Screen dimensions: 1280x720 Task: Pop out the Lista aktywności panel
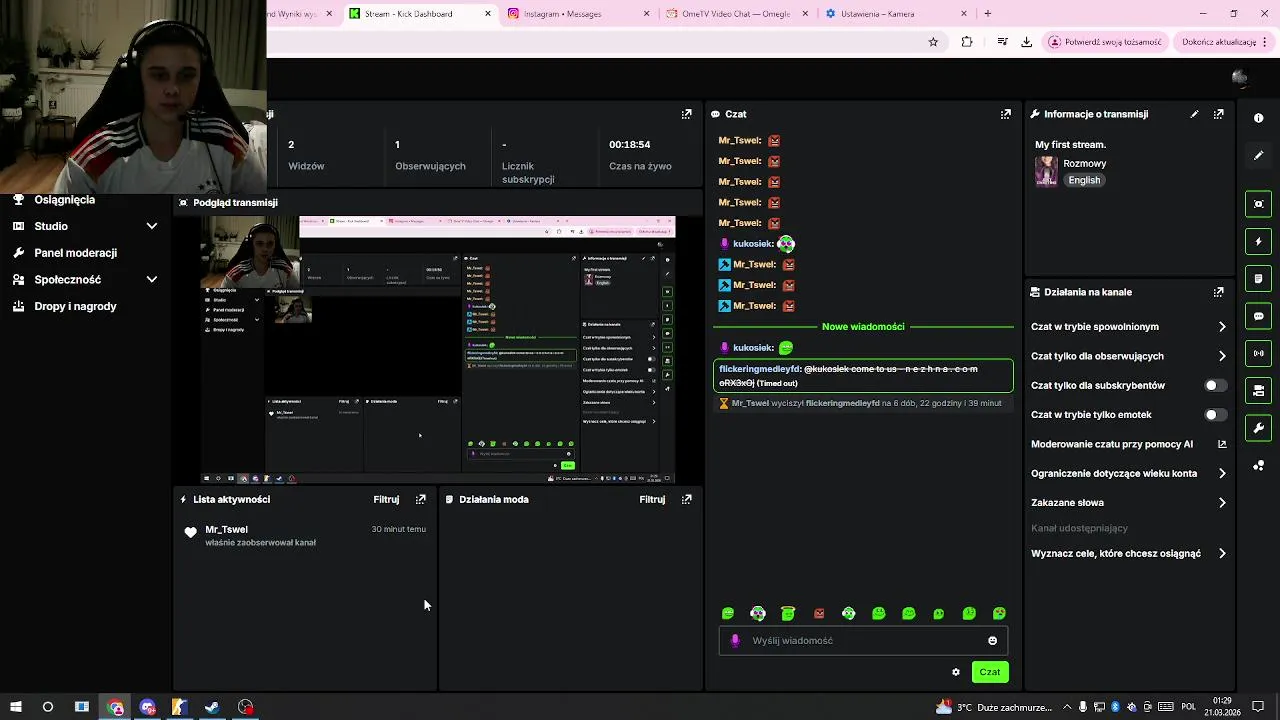(420, 499)
